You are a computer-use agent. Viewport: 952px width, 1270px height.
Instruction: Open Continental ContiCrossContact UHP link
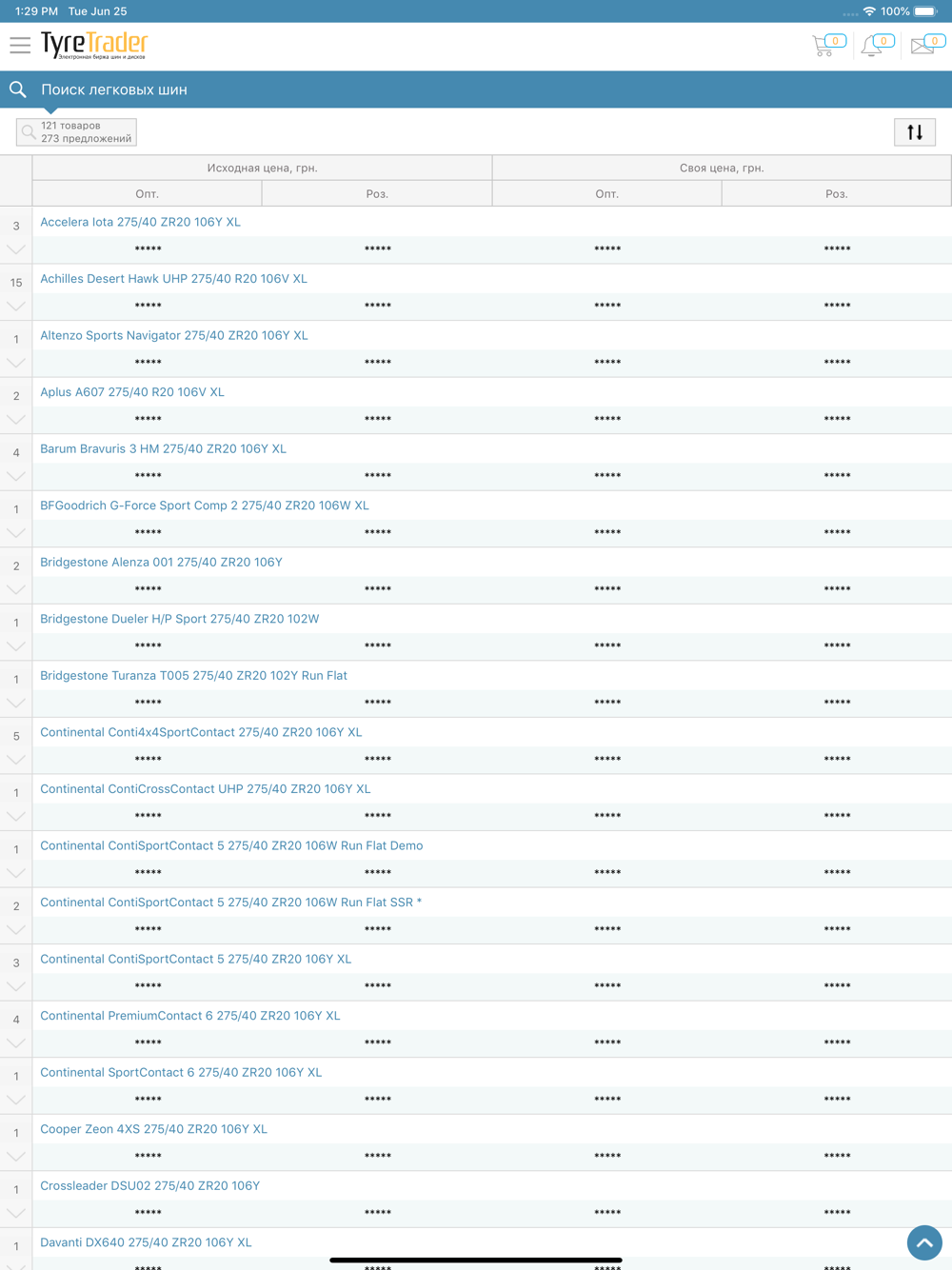206,788
